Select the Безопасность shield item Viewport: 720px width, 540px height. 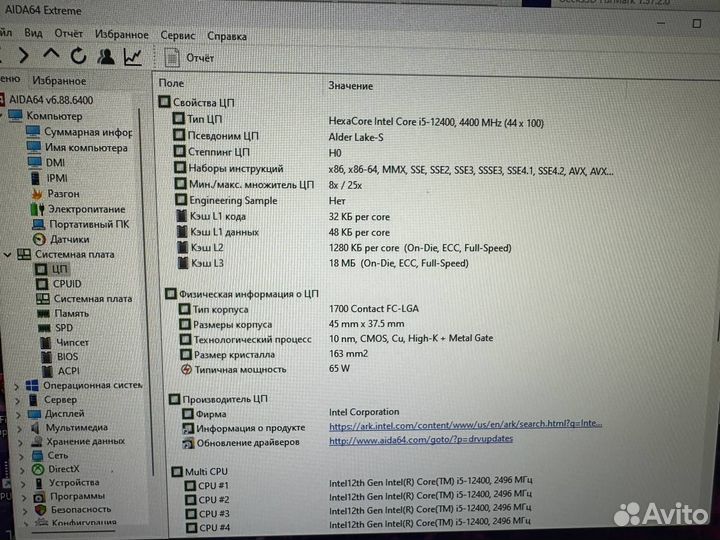point(73,509)
